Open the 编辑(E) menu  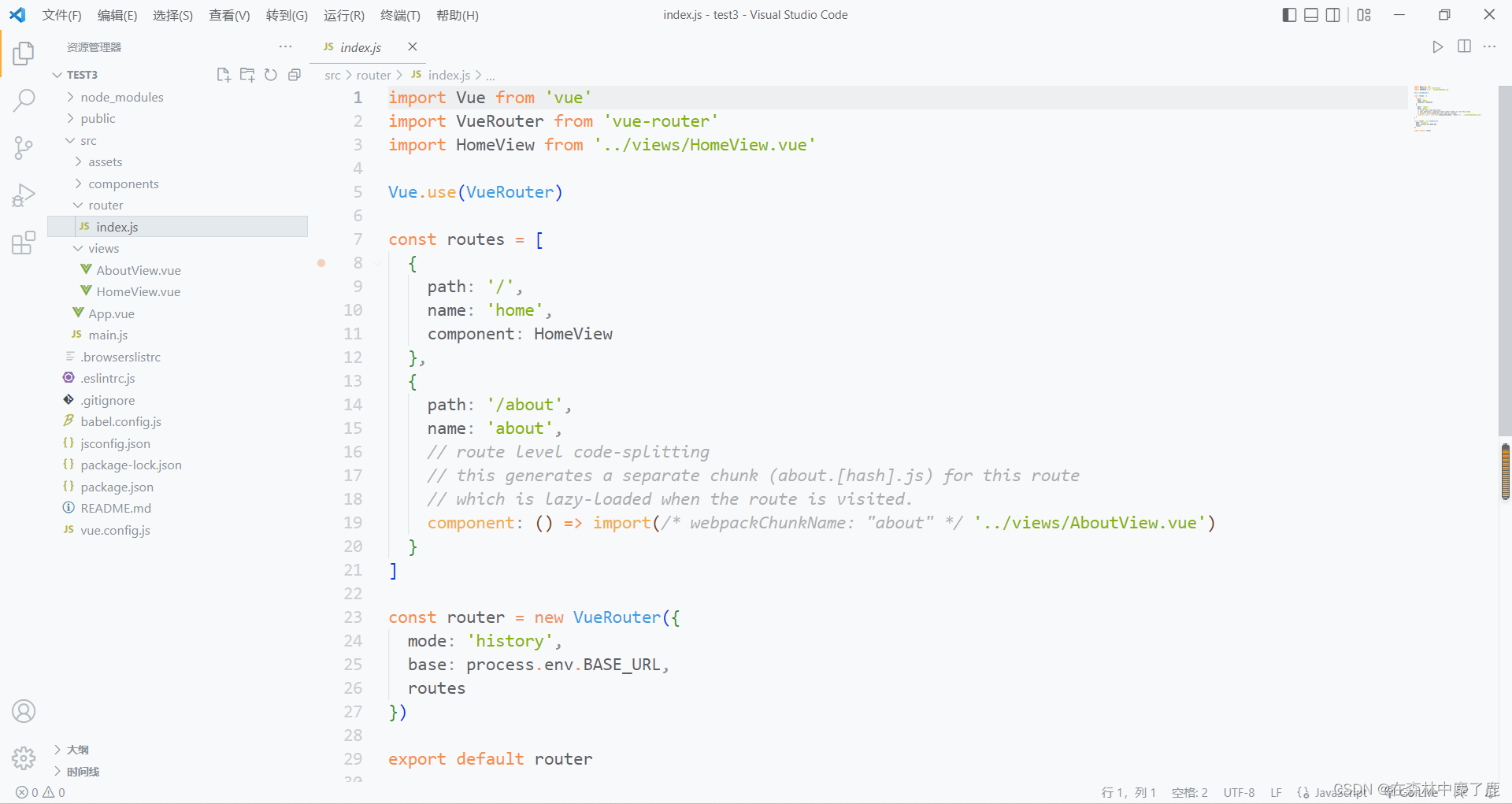pos(117,15)
